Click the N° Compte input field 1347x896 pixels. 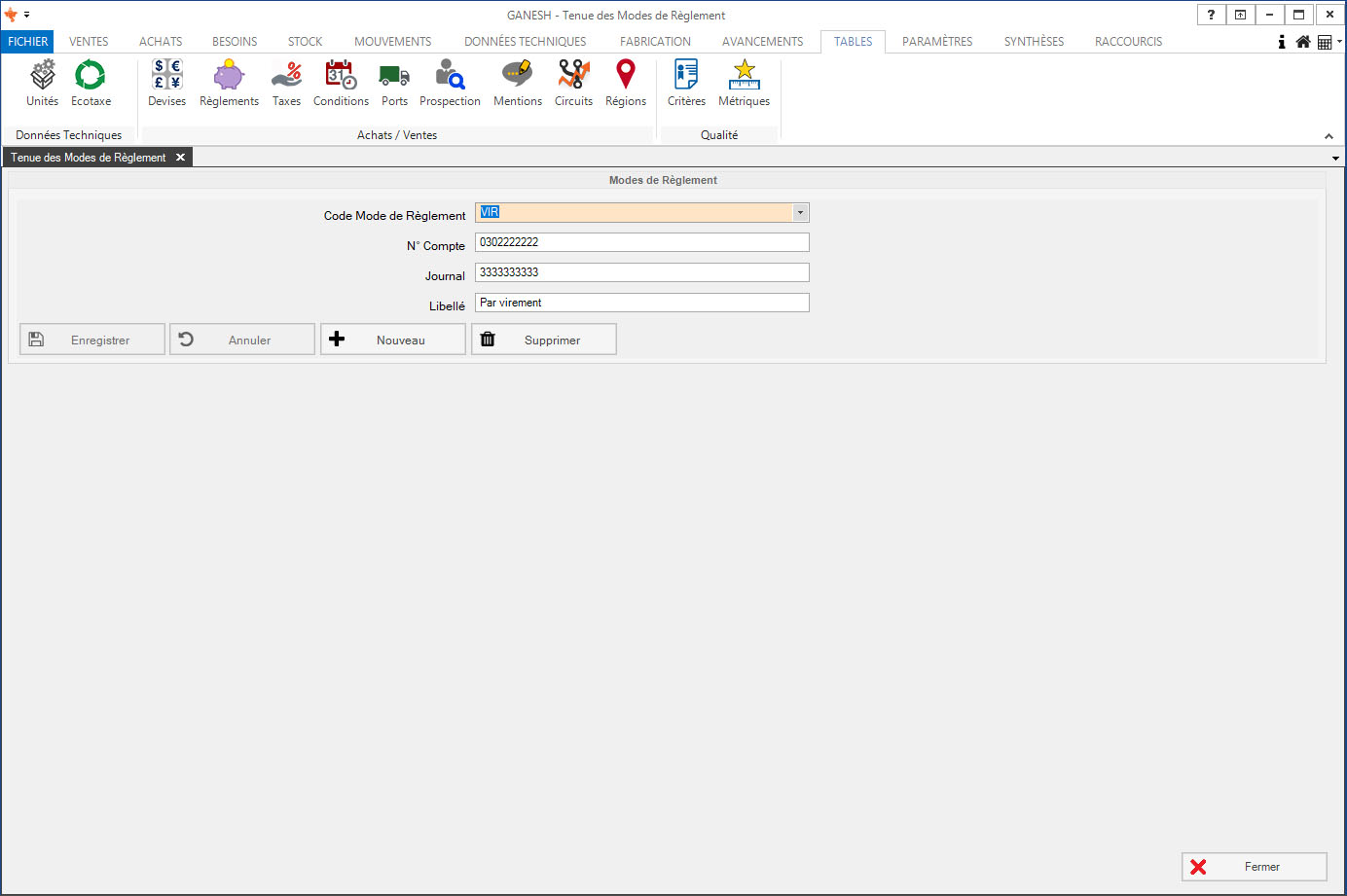641,242
